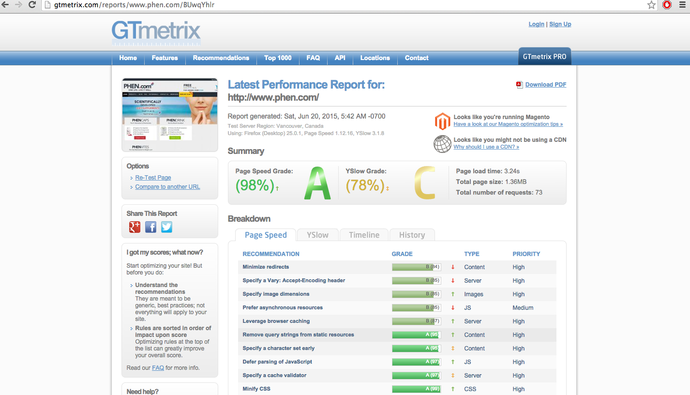Click the Download PDF link
This screenshot has height=395, width=690.
[546, 84]
